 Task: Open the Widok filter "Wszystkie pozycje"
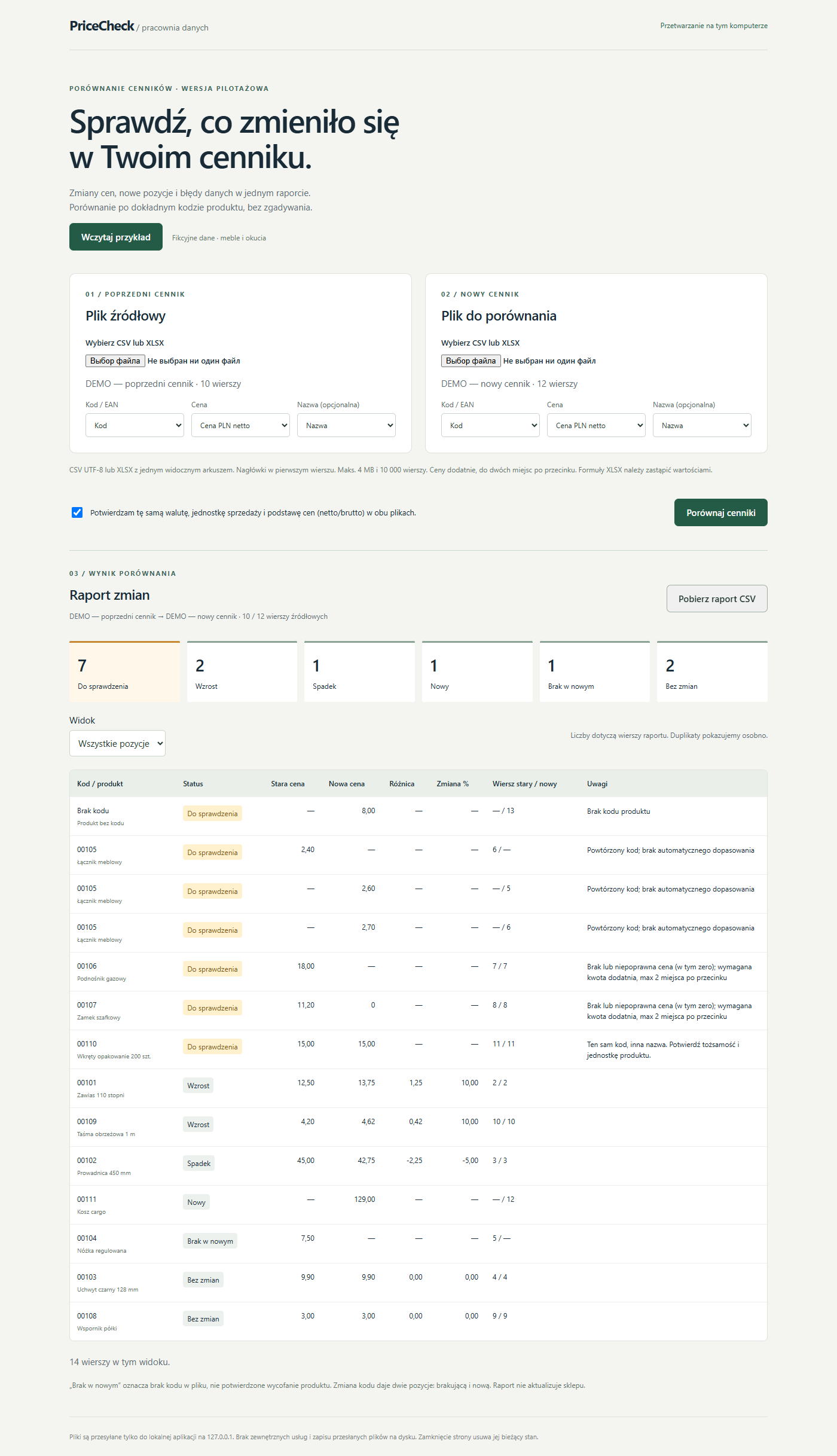[x=117, y=743]
